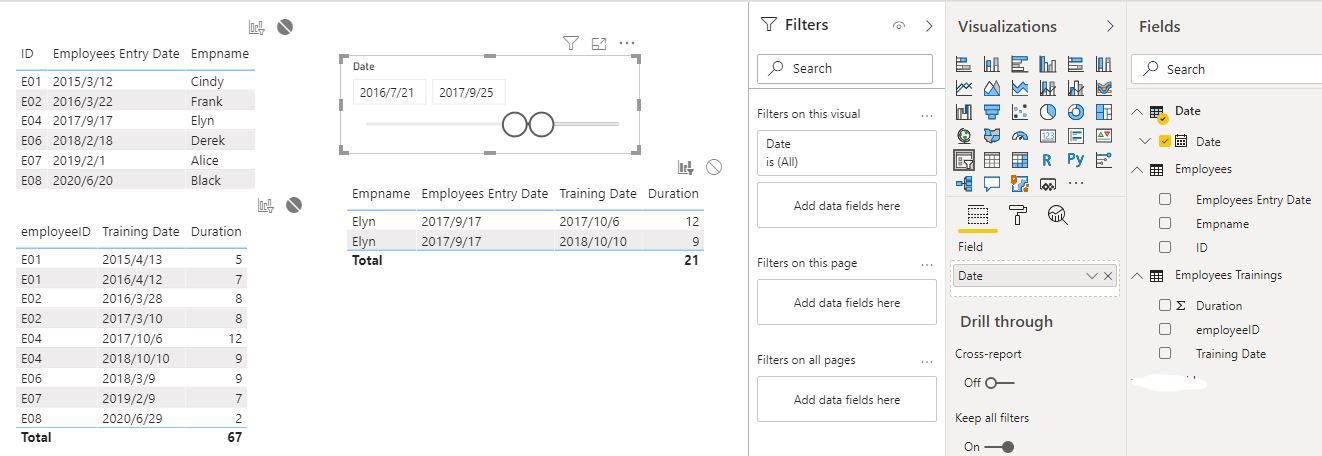1322x456 pixels.
Task: Select the stacked bar chart visual
Action: coord(964,64)
